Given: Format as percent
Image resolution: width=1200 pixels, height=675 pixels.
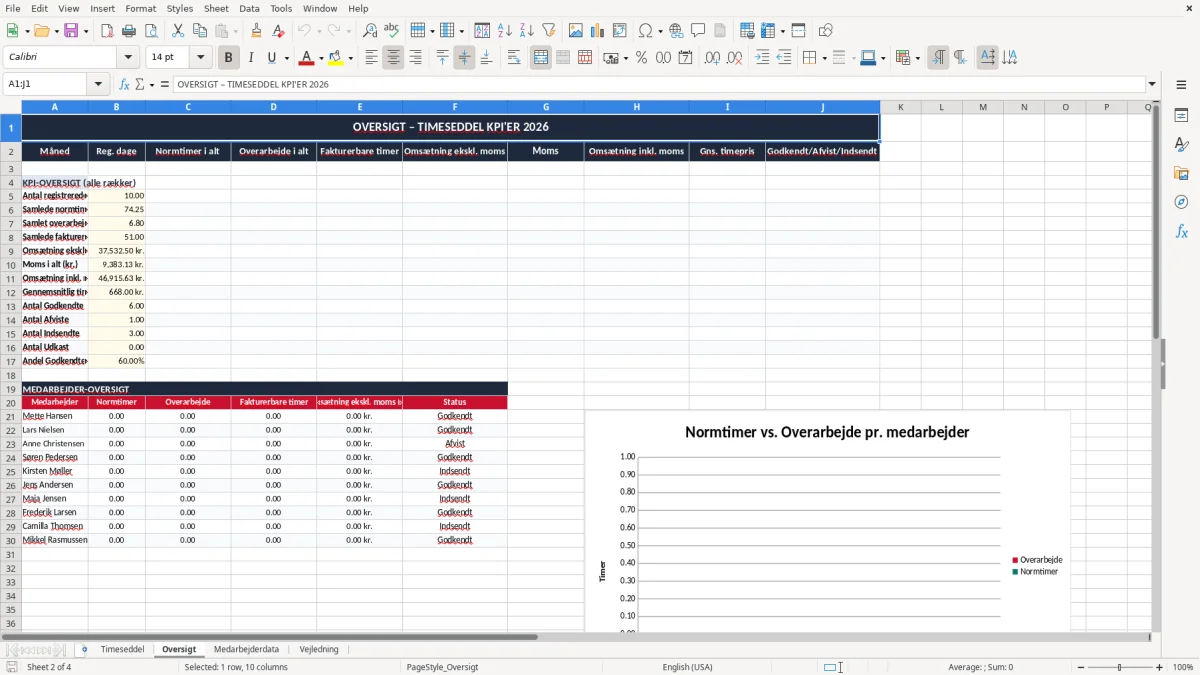Looking at the screenshot, I should 641,58.
